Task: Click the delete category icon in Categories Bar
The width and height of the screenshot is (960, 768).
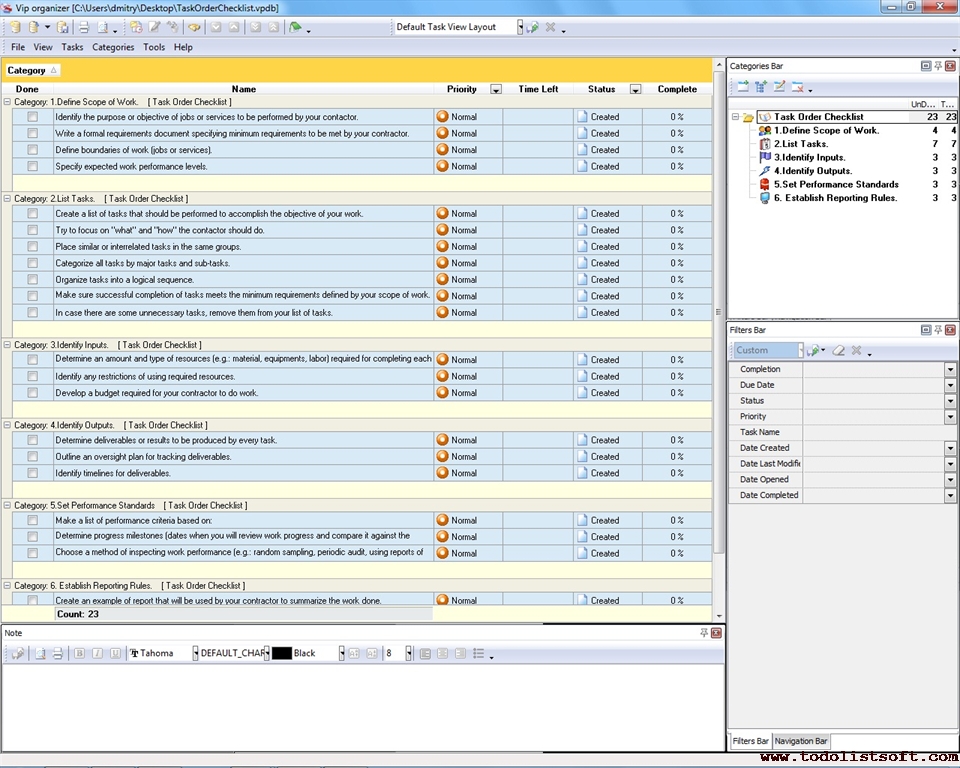Action: (x=798, y=87)
